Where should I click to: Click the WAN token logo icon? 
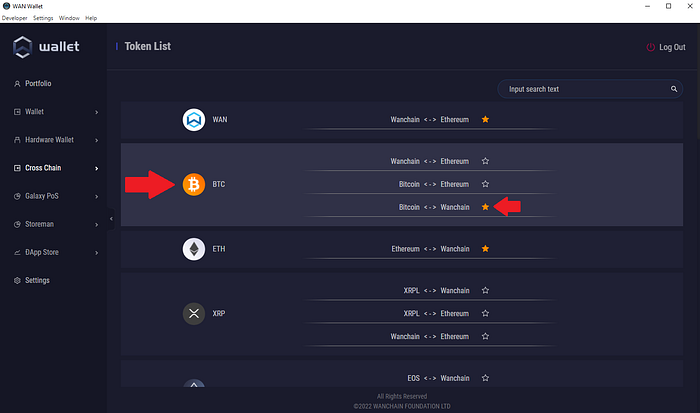click(194, 120)
